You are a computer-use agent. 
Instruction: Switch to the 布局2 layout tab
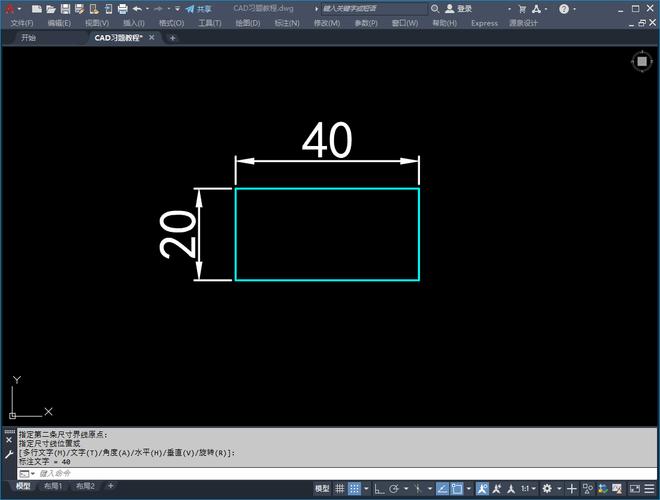(x=85, y=487)
